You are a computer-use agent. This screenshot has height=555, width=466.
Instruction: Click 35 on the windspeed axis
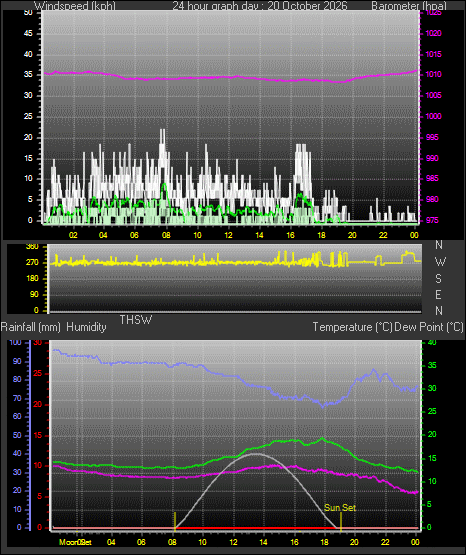(28, 74)
